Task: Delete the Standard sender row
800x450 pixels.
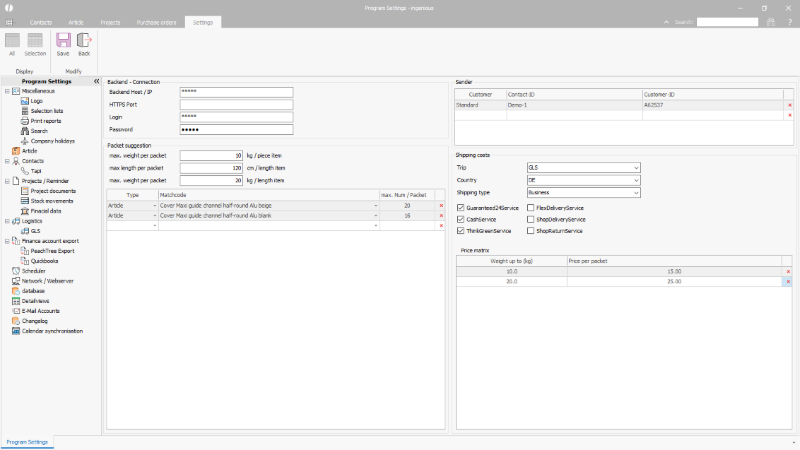Action: pyautogui.click(x=790, y=105)
